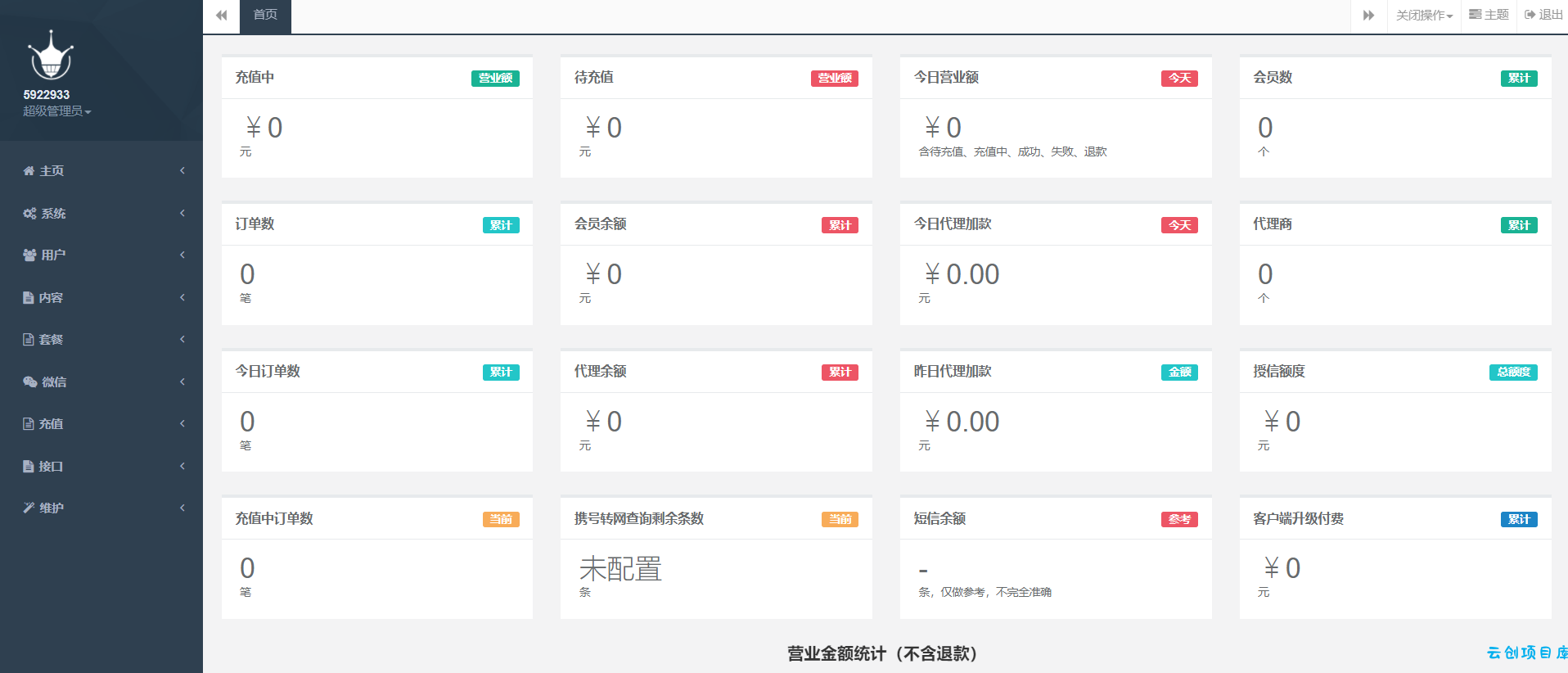Click the tab scroll-left double arrow
This screenshot has height=673, width=1568.
[221, 16]
